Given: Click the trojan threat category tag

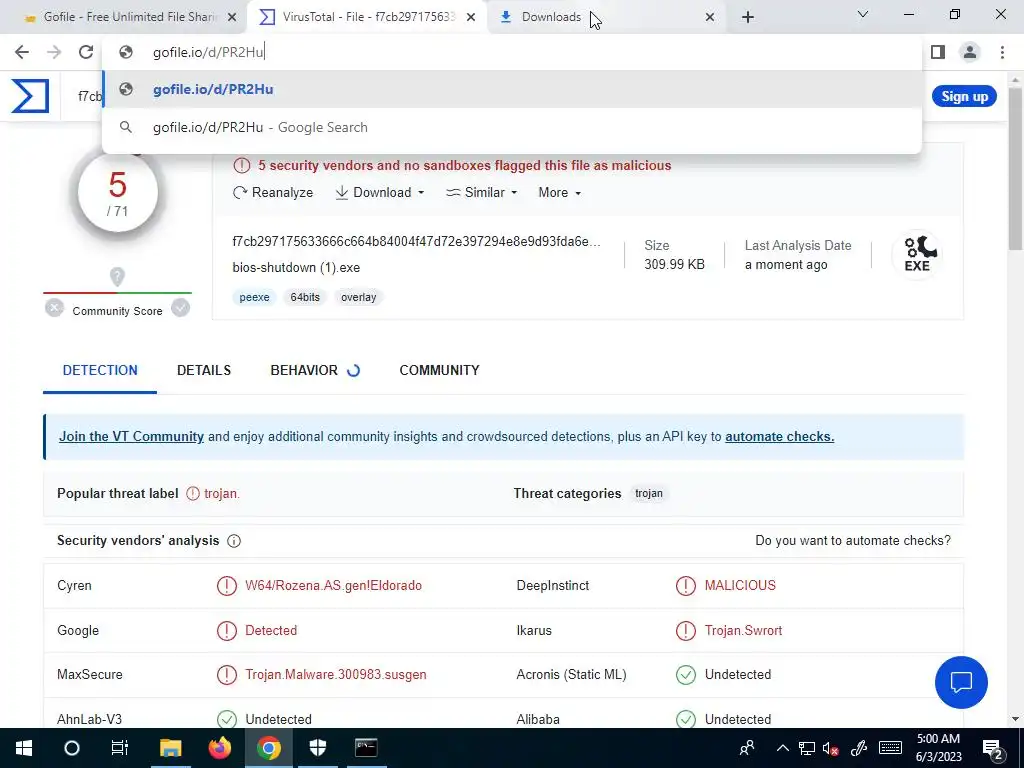Looking at the screenshot, I should click(x=648, y=494).
